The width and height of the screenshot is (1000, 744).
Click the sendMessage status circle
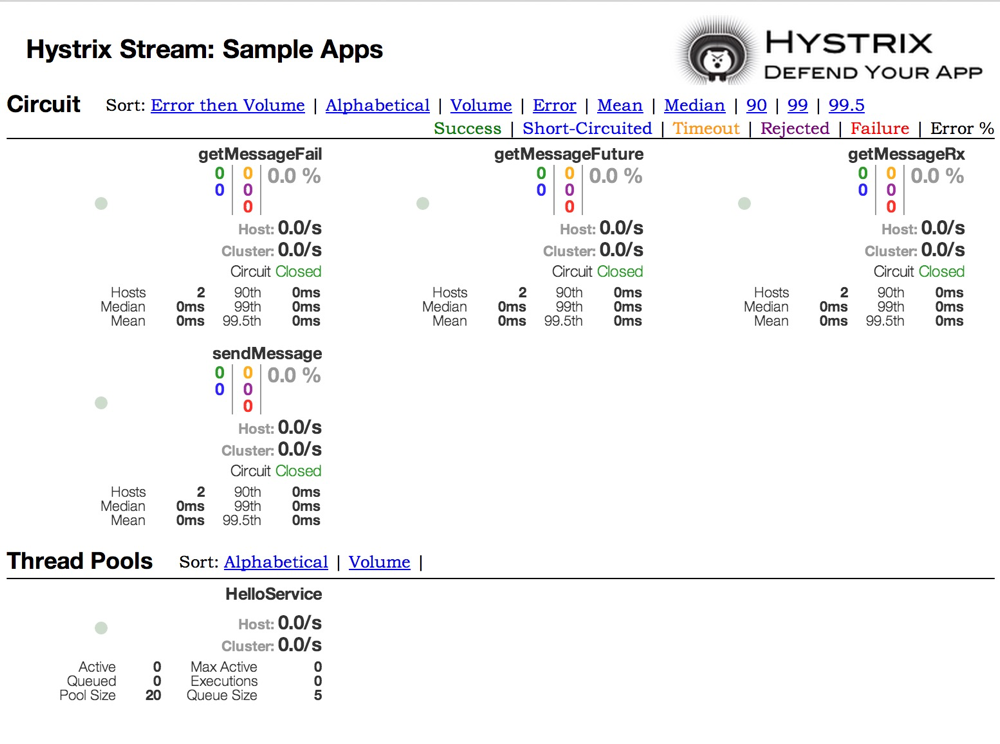click(101, 403)
